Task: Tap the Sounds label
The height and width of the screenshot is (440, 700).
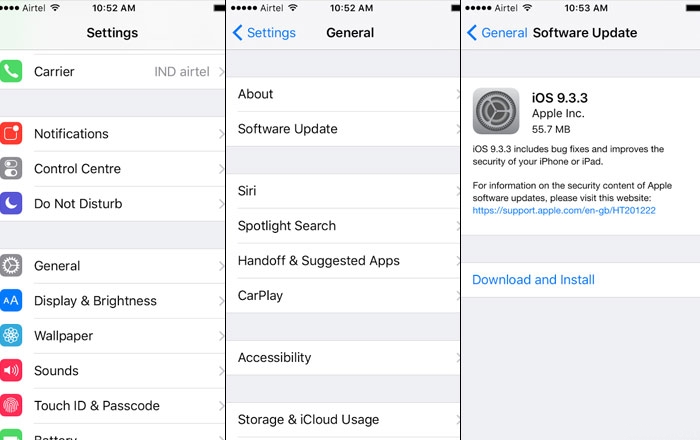Action: (x=56, y=370)
